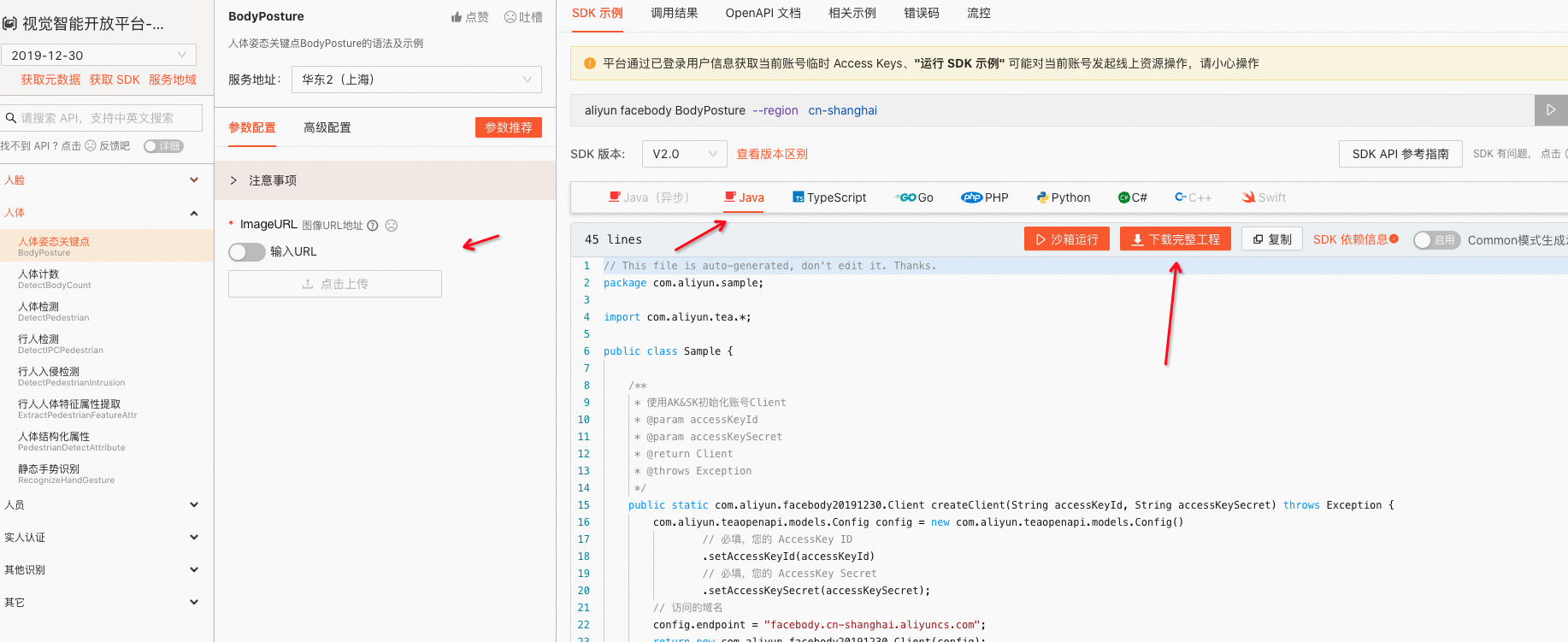Click the 点击上传 upload button
This screenshot has width=1568, height=642.
(335, 284)
